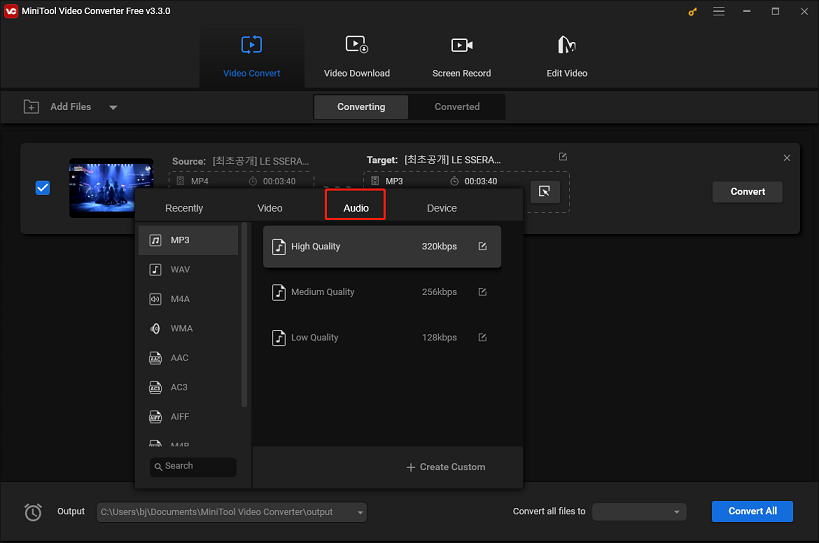Click the Edit Video icon
819x543 pixels.
tap(567, 45)
